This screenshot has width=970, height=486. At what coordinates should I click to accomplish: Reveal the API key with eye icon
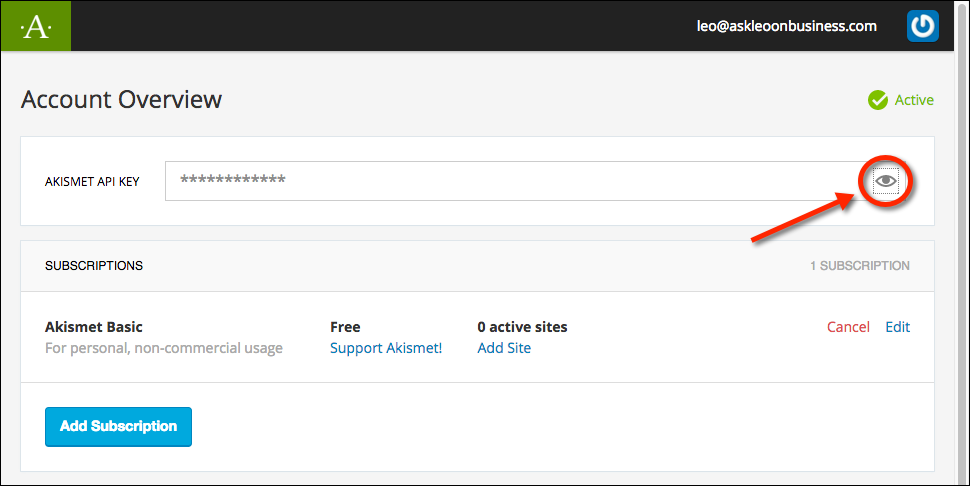pos(885,181)
